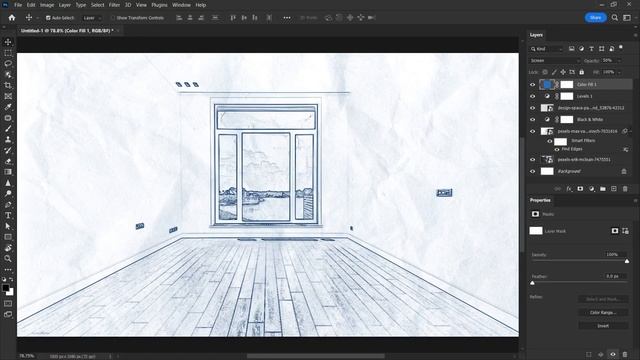The height and width of the screenshot is (360, 640).
Task: Click the Share button
Action: [x=596, y=18]
